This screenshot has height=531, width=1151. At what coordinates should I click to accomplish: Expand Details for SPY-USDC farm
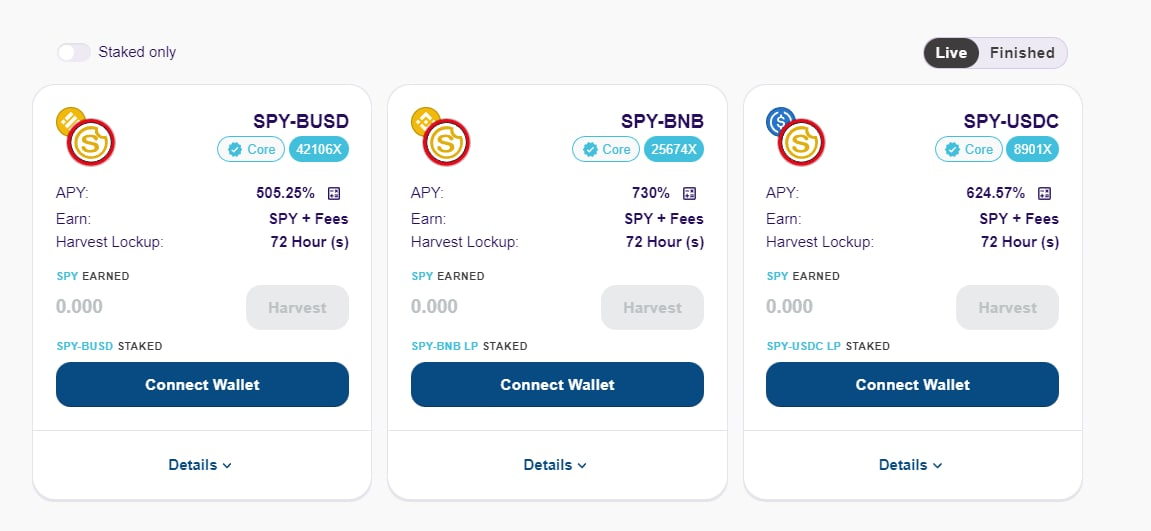[x=911, y=465]
